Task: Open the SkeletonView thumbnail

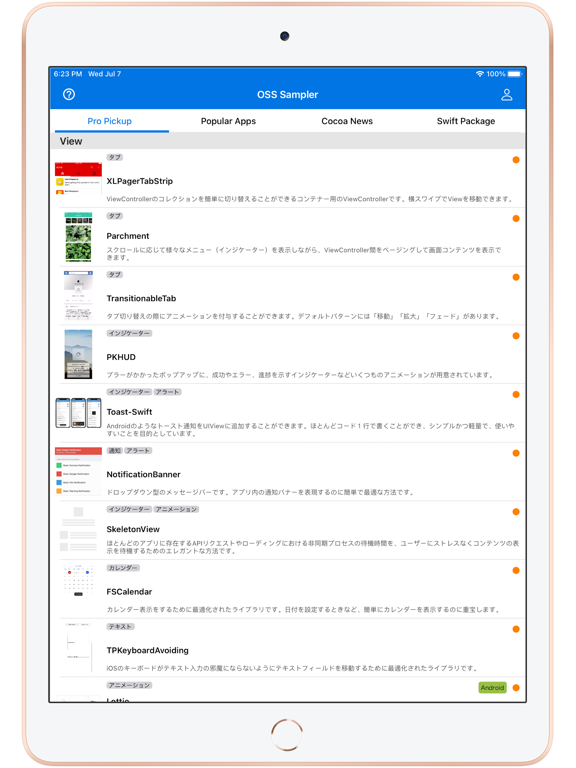Action: pos(78,530)
